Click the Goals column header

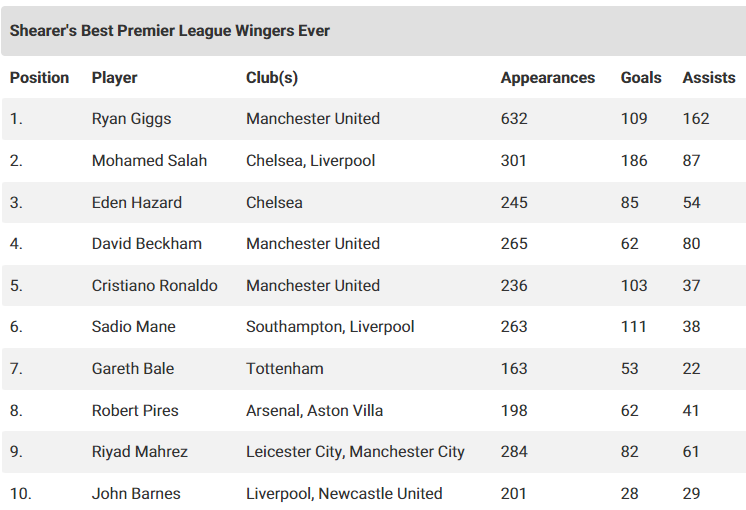point(641,78)
